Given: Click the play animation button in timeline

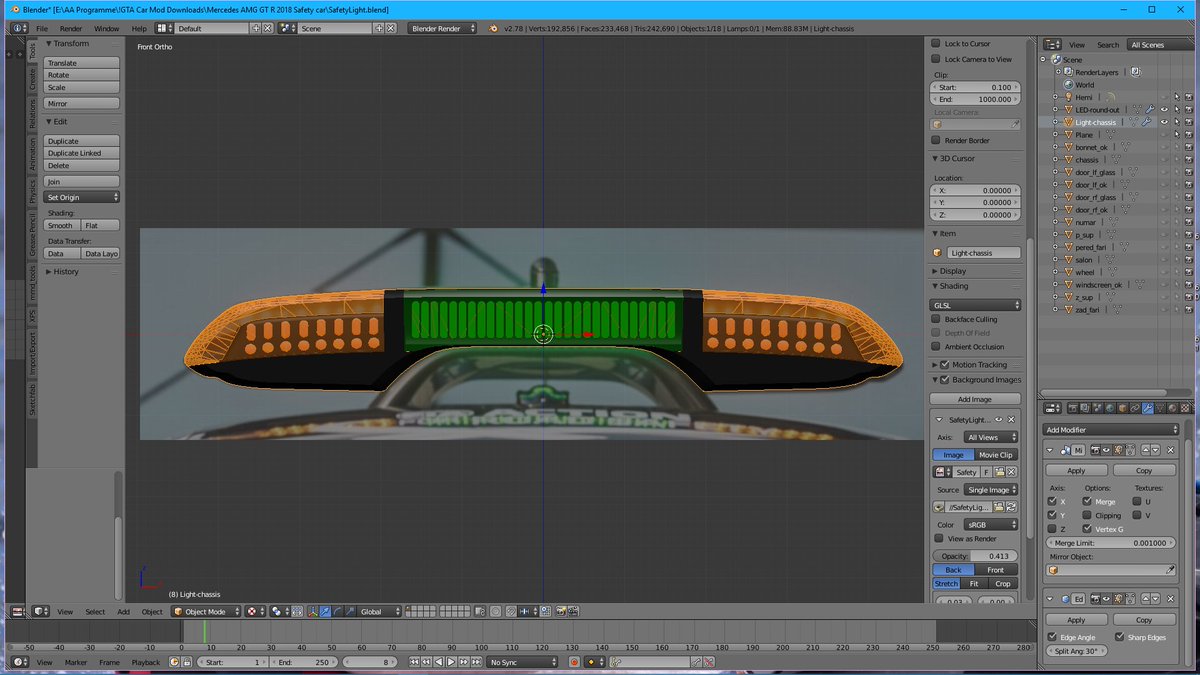Looking at the screenshot, I should coord(451,662).
